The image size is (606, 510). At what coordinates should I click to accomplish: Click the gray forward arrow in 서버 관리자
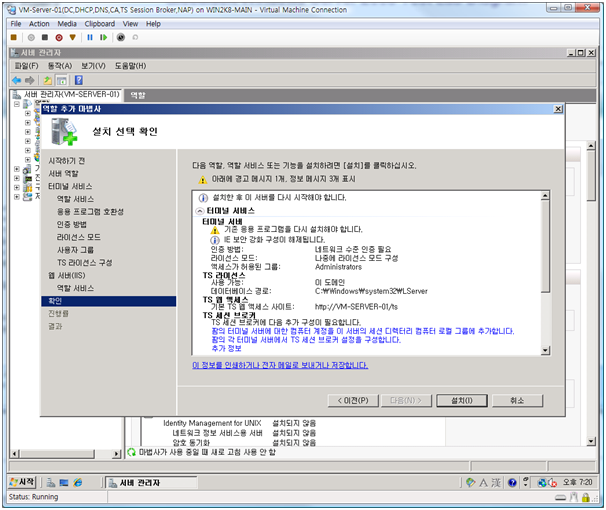[30, 80]
